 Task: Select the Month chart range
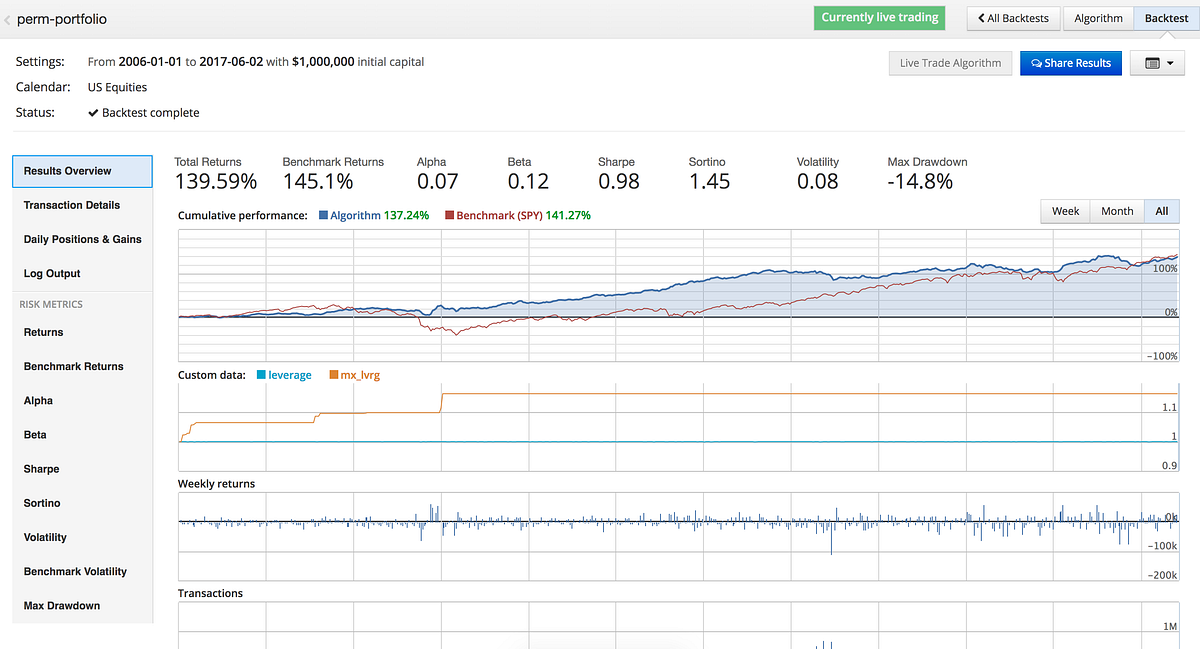(x=1117, y=211)
